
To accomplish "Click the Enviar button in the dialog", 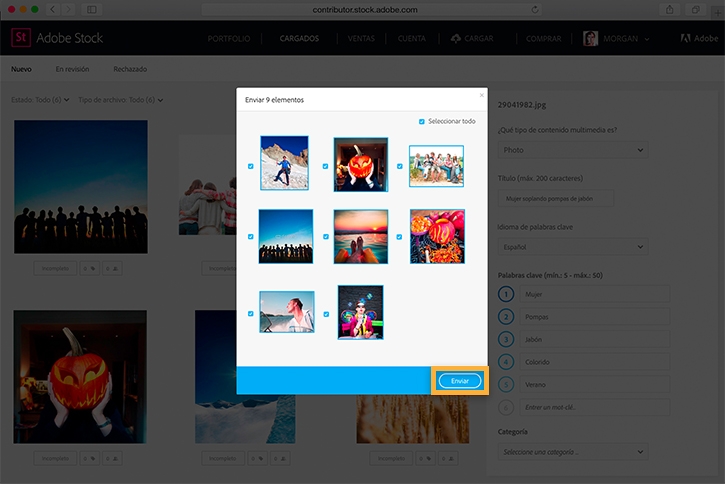I will pyautogui.click(x=460, y=381).
